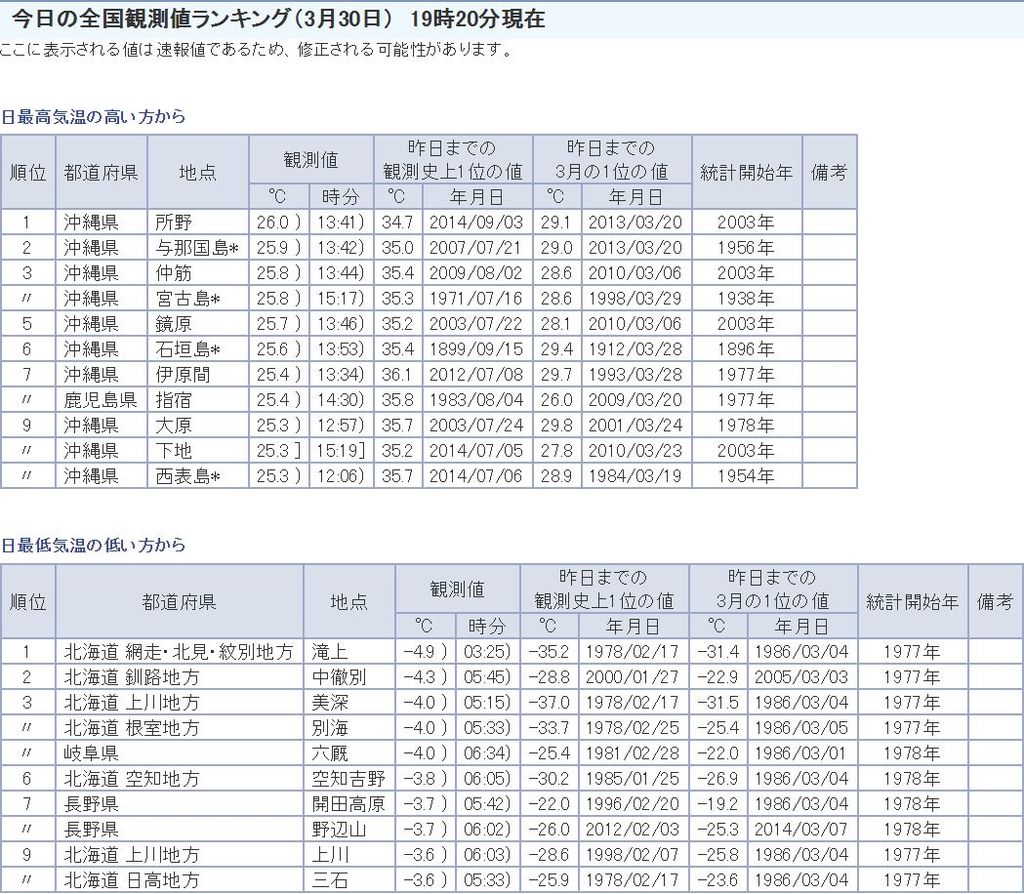Select the 開田高原 location cell

coord(348,804)
